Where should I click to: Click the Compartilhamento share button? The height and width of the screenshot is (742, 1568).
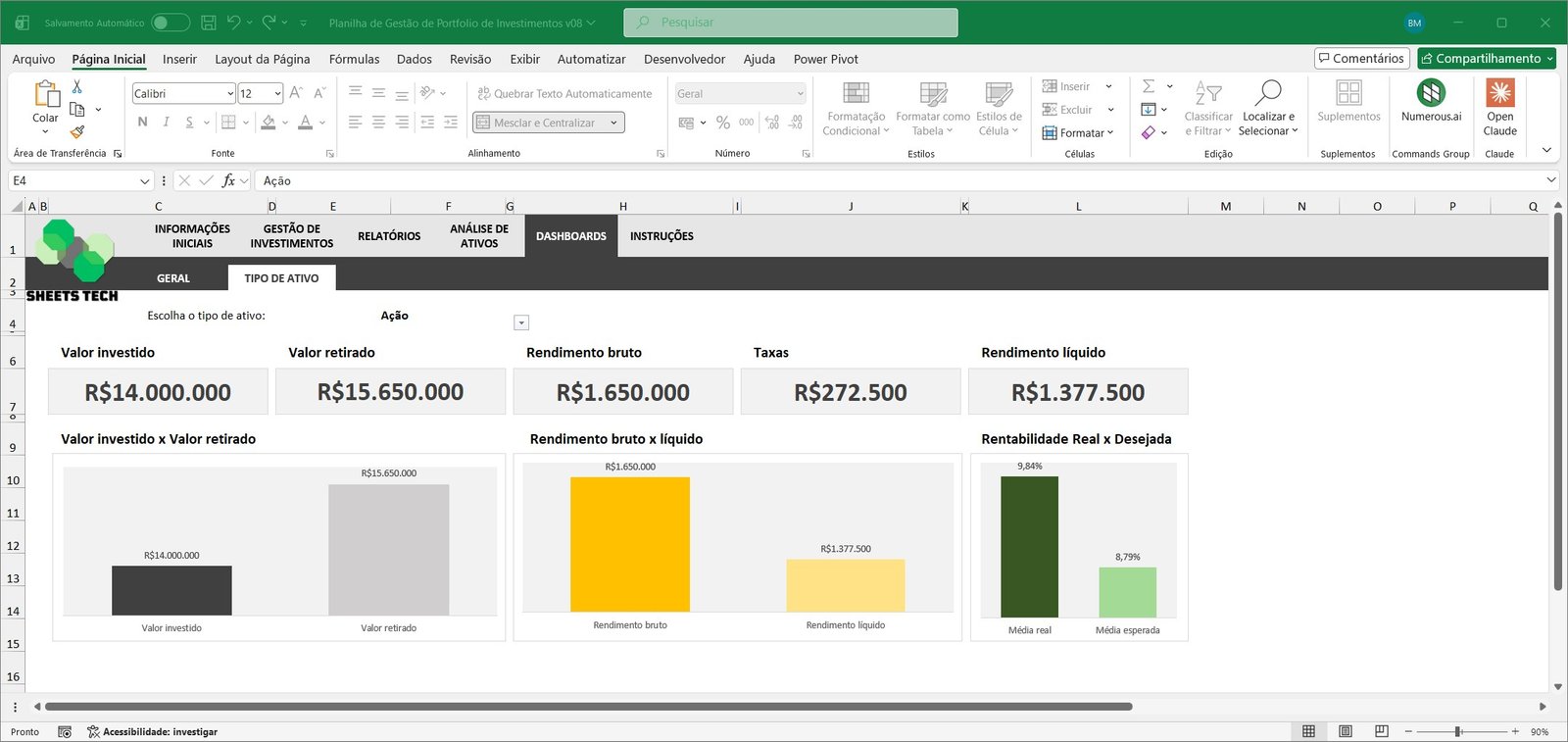(1486, 59)
